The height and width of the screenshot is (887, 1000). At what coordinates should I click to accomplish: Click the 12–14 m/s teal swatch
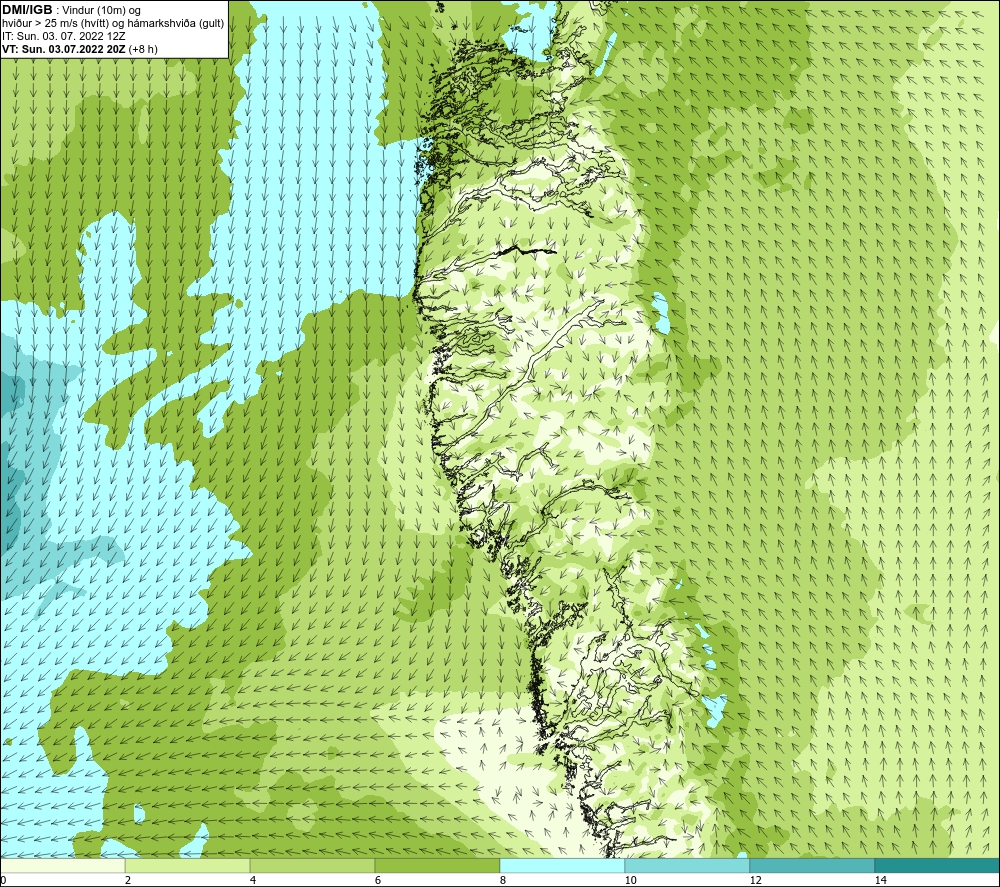coord(812,865)
